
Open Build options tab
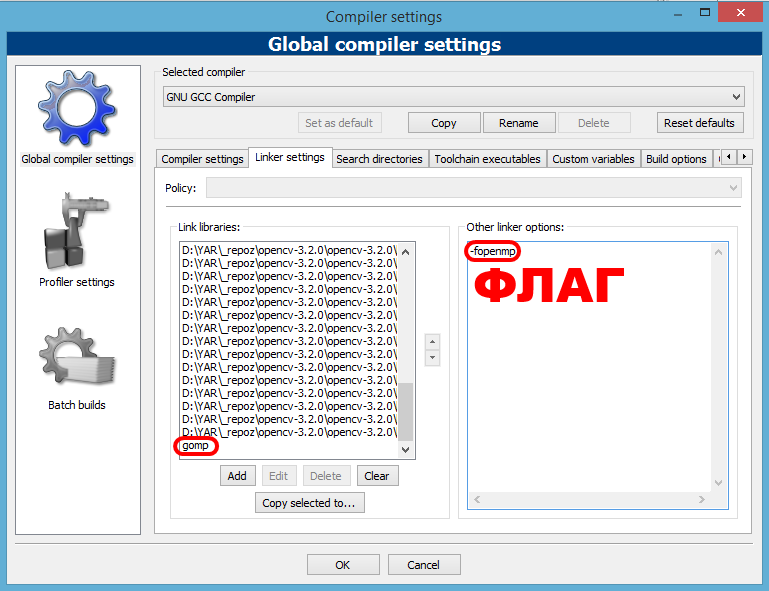point(676,159)
